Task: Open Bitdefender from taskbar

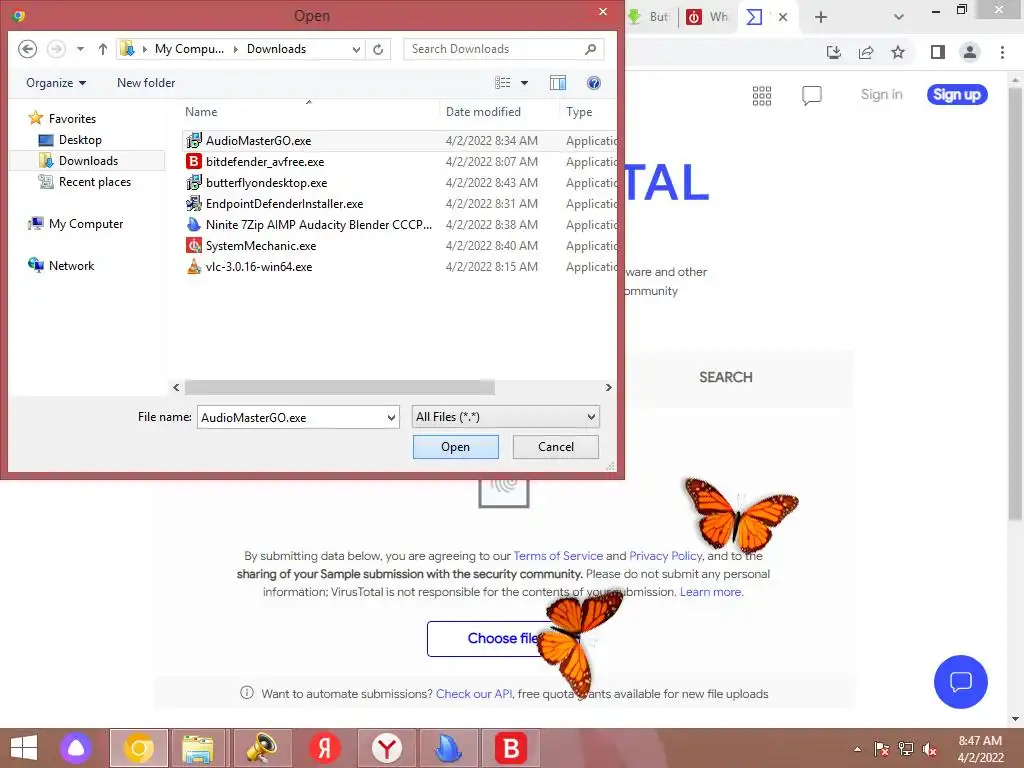Action: click(511, 748)
